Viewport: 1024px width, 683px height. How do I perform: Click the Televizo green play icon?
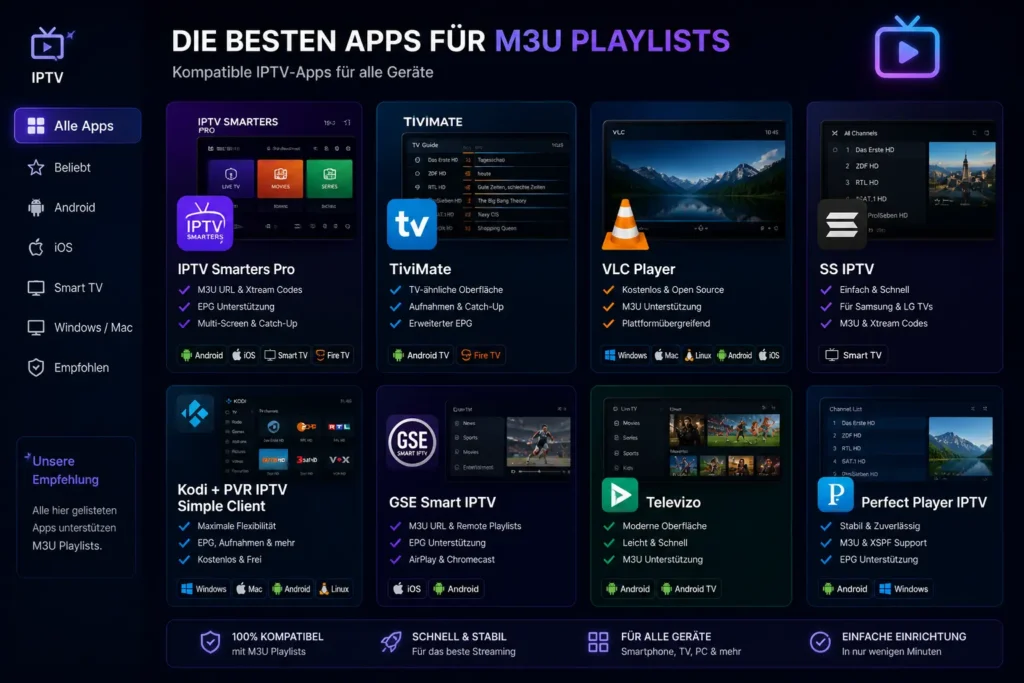pyautogui.click(x=619, y=495)
